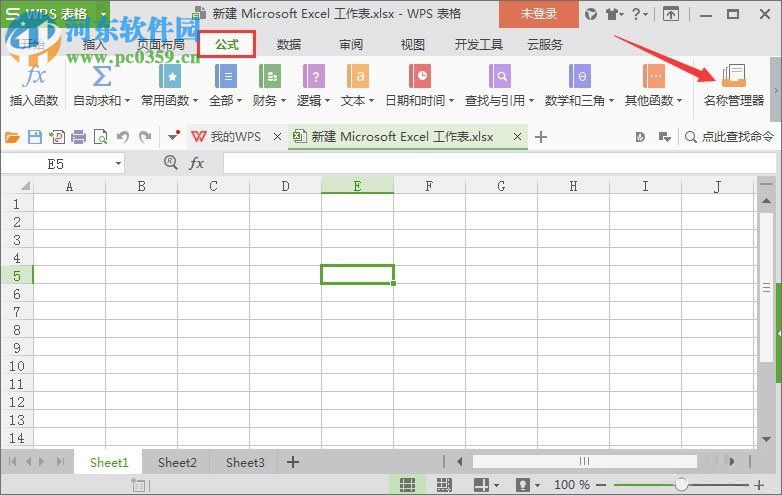Close the 我的WPS tab

[x=277, y=137]
